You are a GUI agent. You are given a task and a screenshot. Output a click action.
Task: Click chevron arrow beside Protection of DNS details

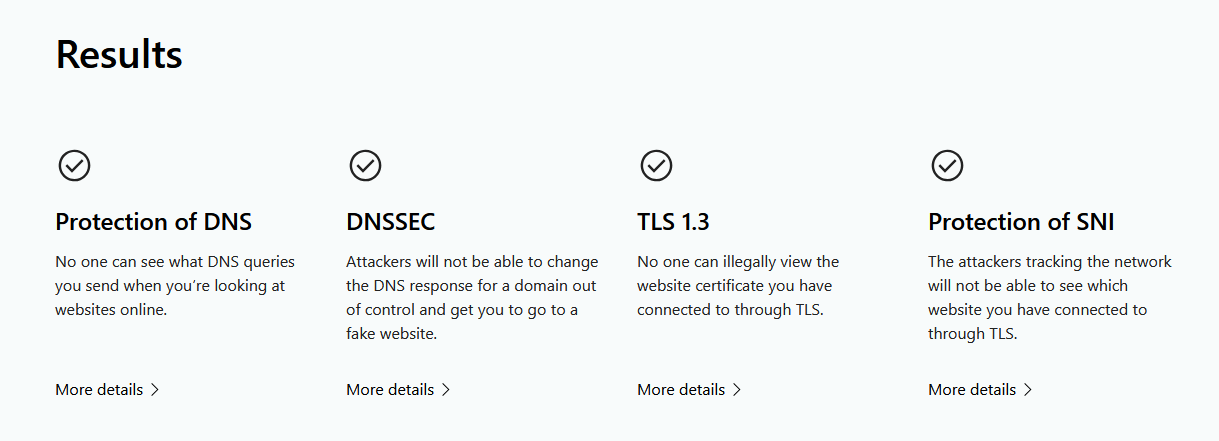tap(155, 390)
